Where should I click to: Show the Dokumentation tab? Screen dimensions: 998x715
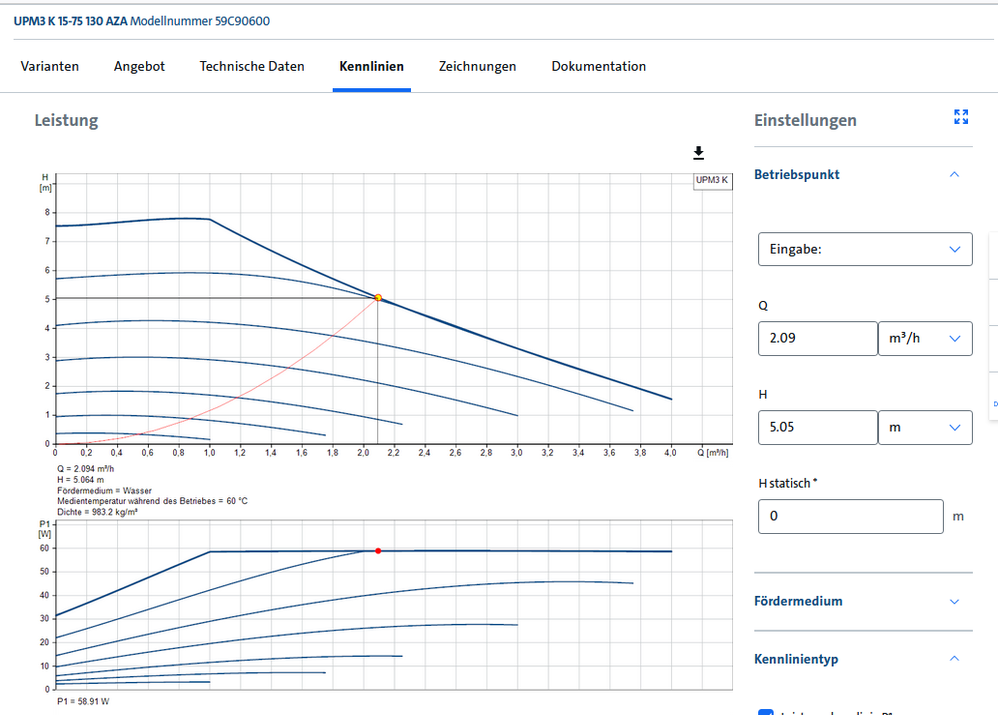tap(598, 66)
